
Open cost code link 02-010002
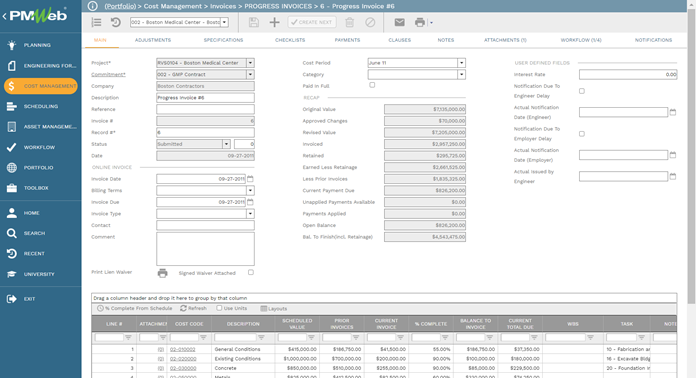(x=182, y=350)
